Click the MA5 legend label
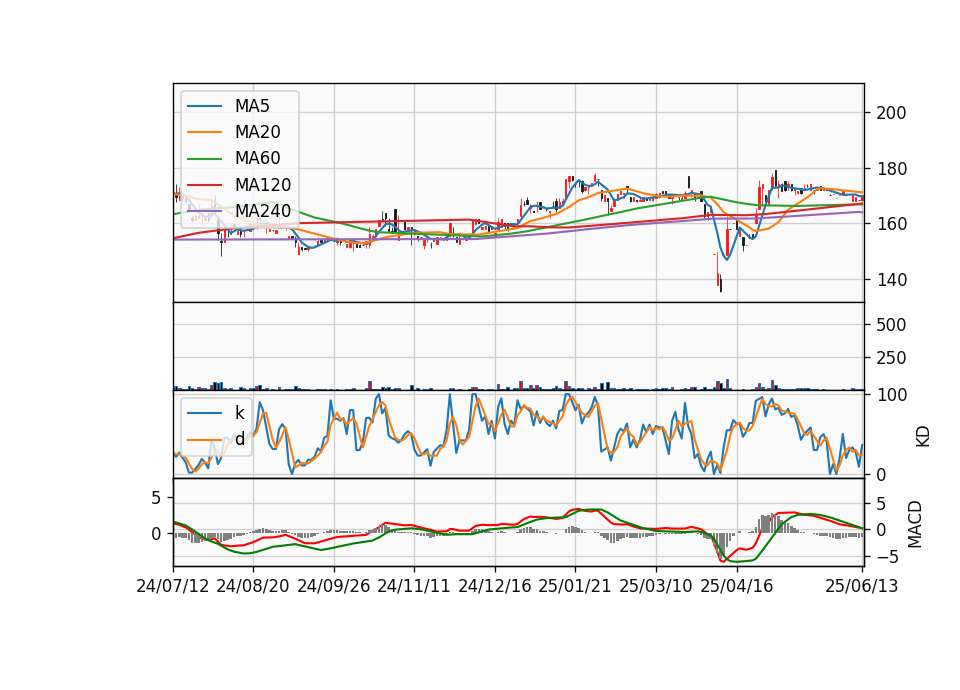Screen dimensions: 960x690 (252, 106)
